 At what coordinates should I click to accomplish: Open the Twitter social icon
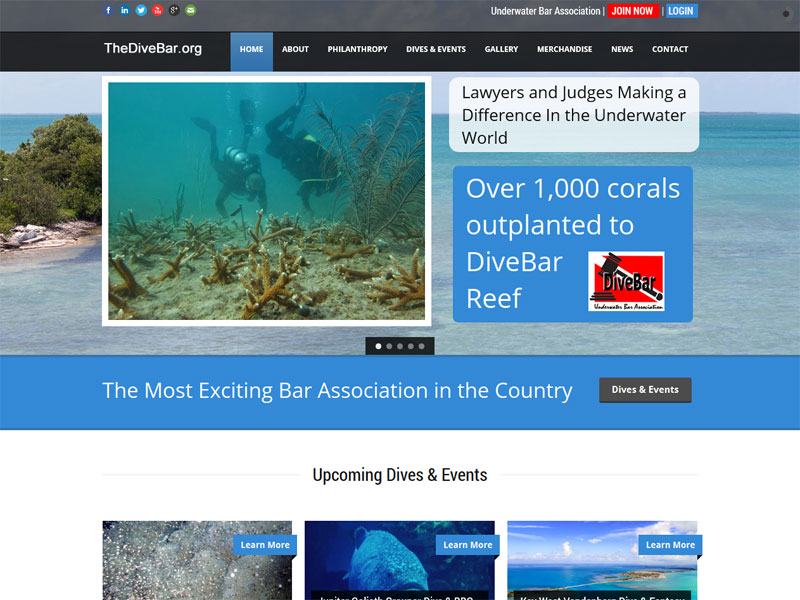click(x=141, y=10)
